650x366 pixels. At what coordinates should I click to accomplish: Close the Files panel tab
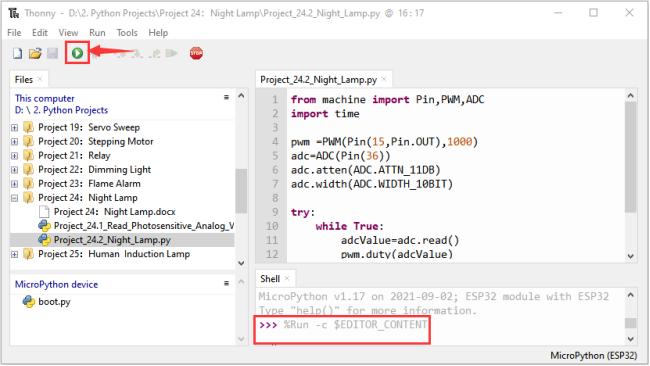40,79
